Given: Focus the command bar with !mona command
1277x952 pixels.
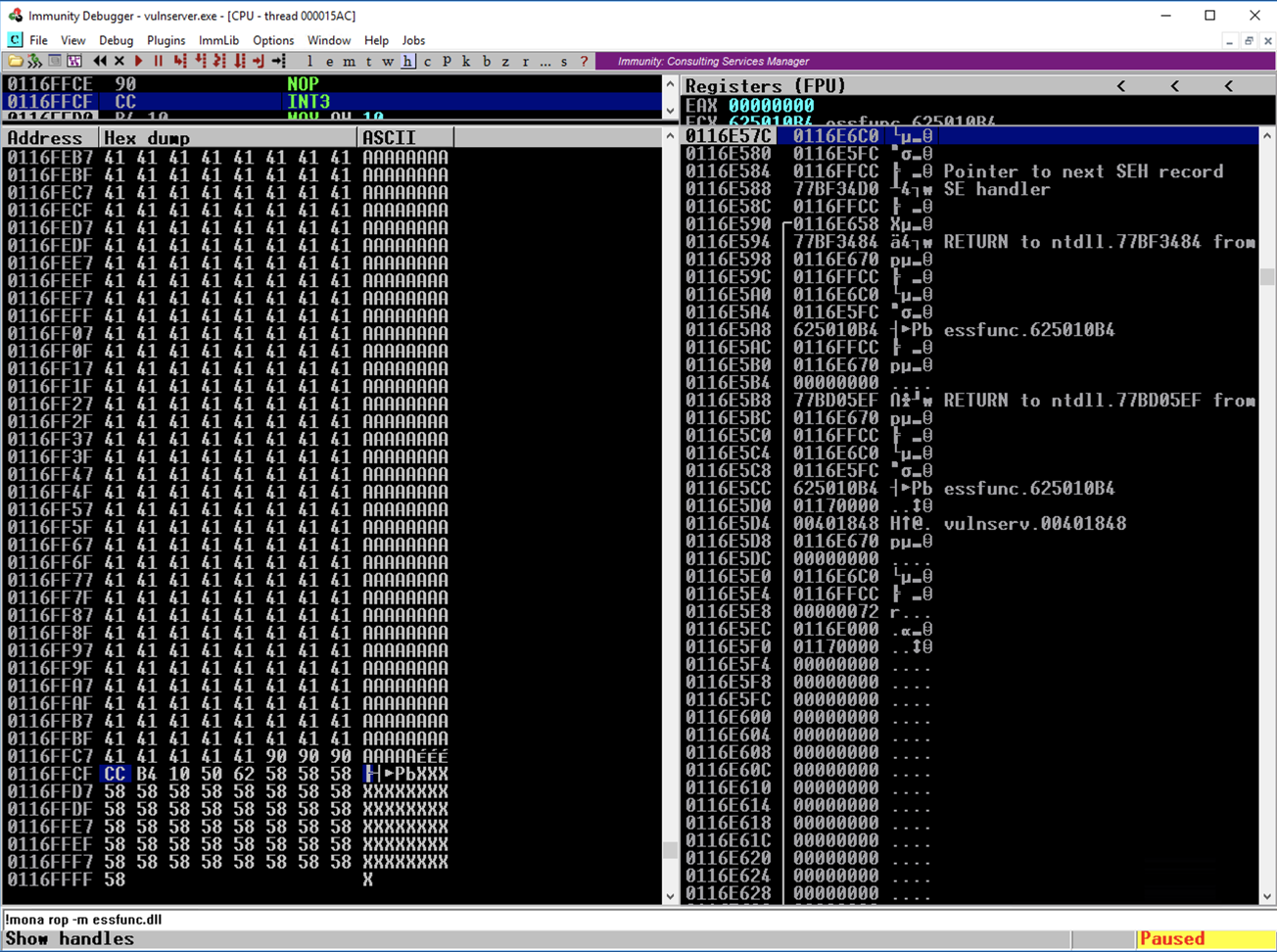Looking at the screenshot, I should [637, 920].
